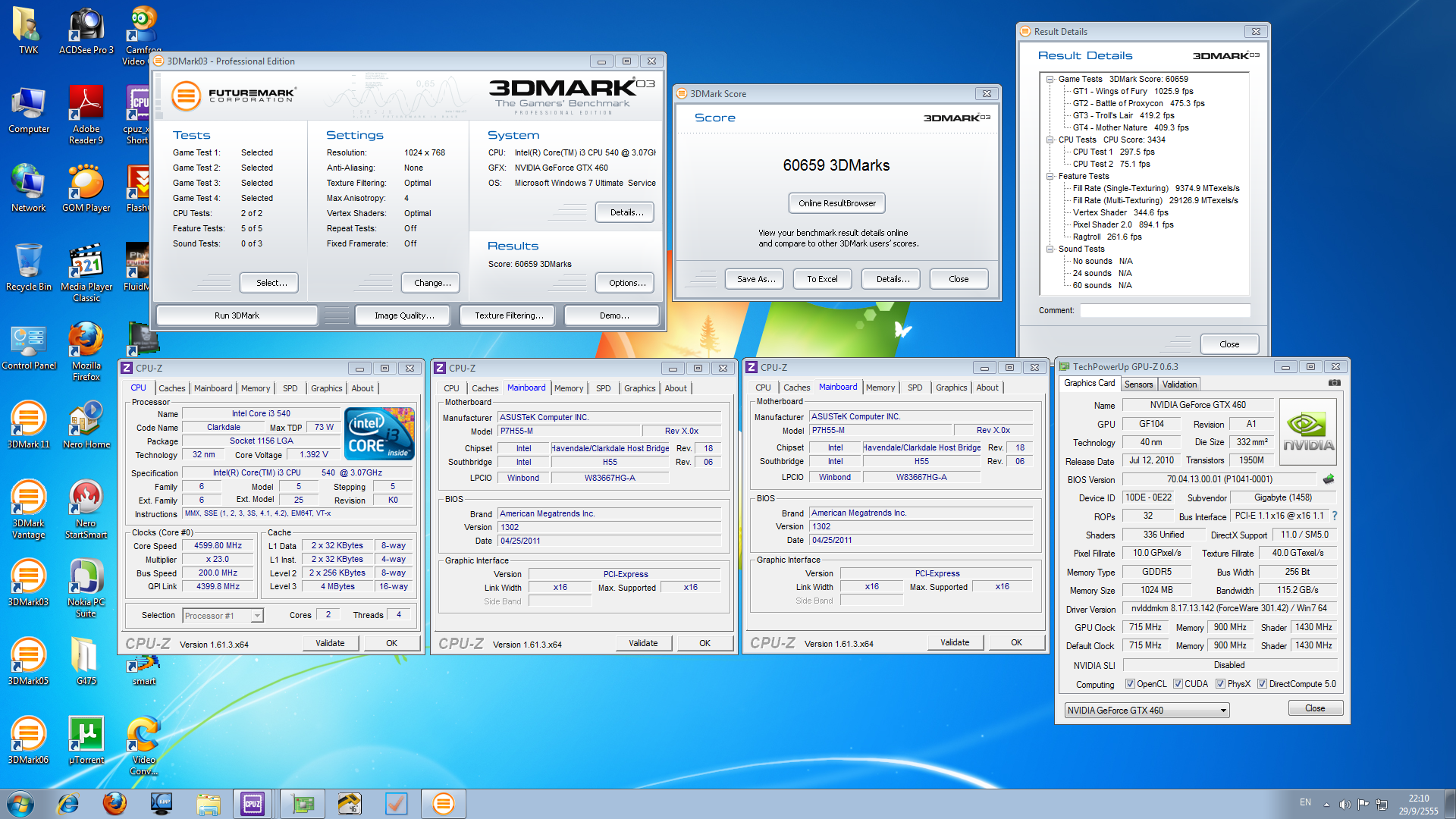Toggle the OpenCL checkbox in GPU-Z

1130,684
